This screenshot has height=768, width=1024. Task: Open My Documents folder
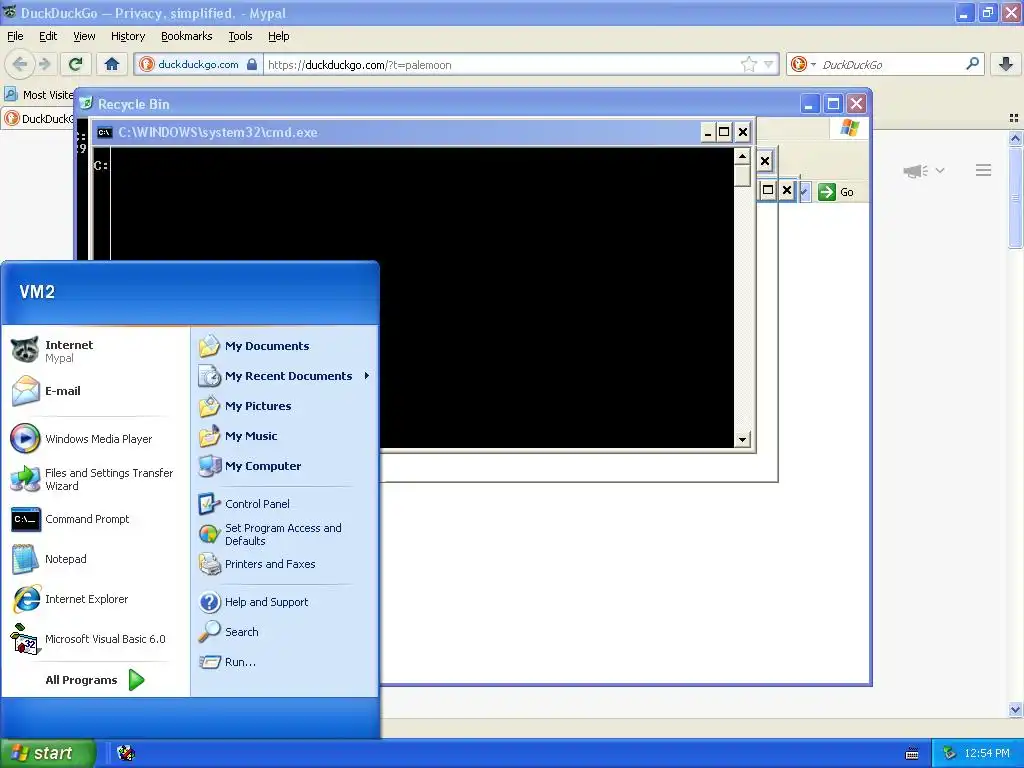click(284, 346)
